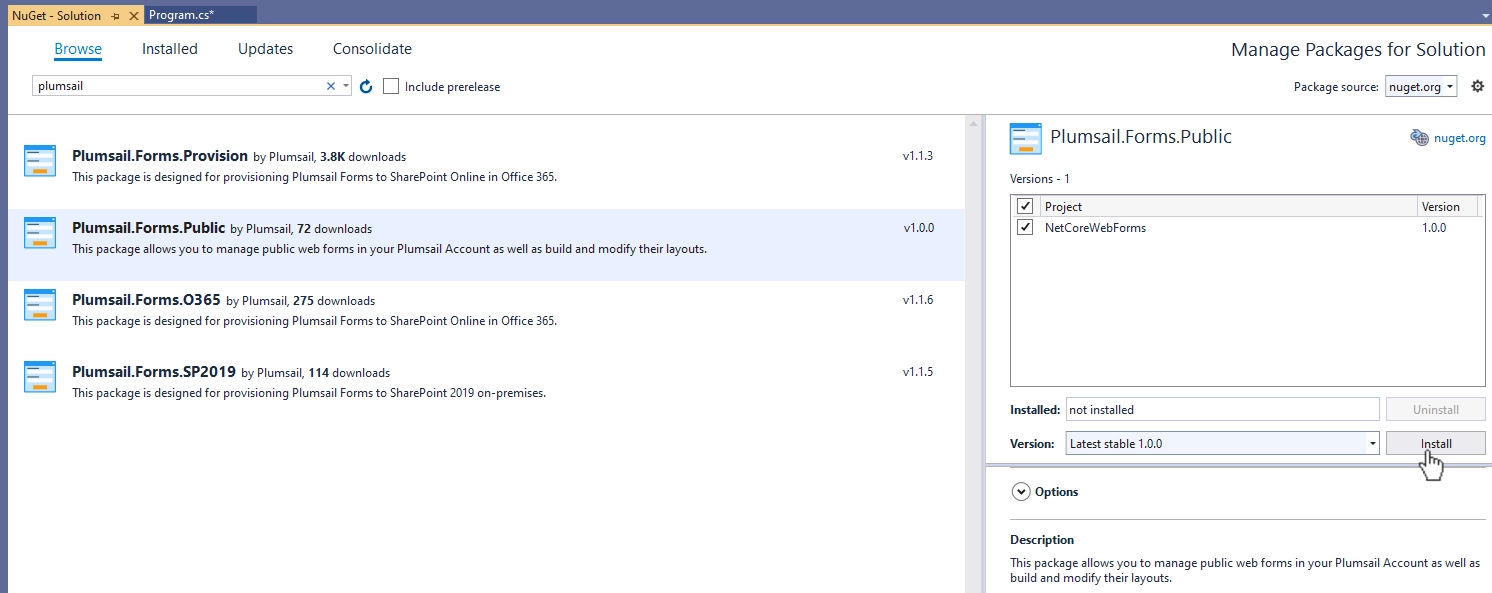Click the Plumsail.Forms.Public package icon in list

(40, 233)
